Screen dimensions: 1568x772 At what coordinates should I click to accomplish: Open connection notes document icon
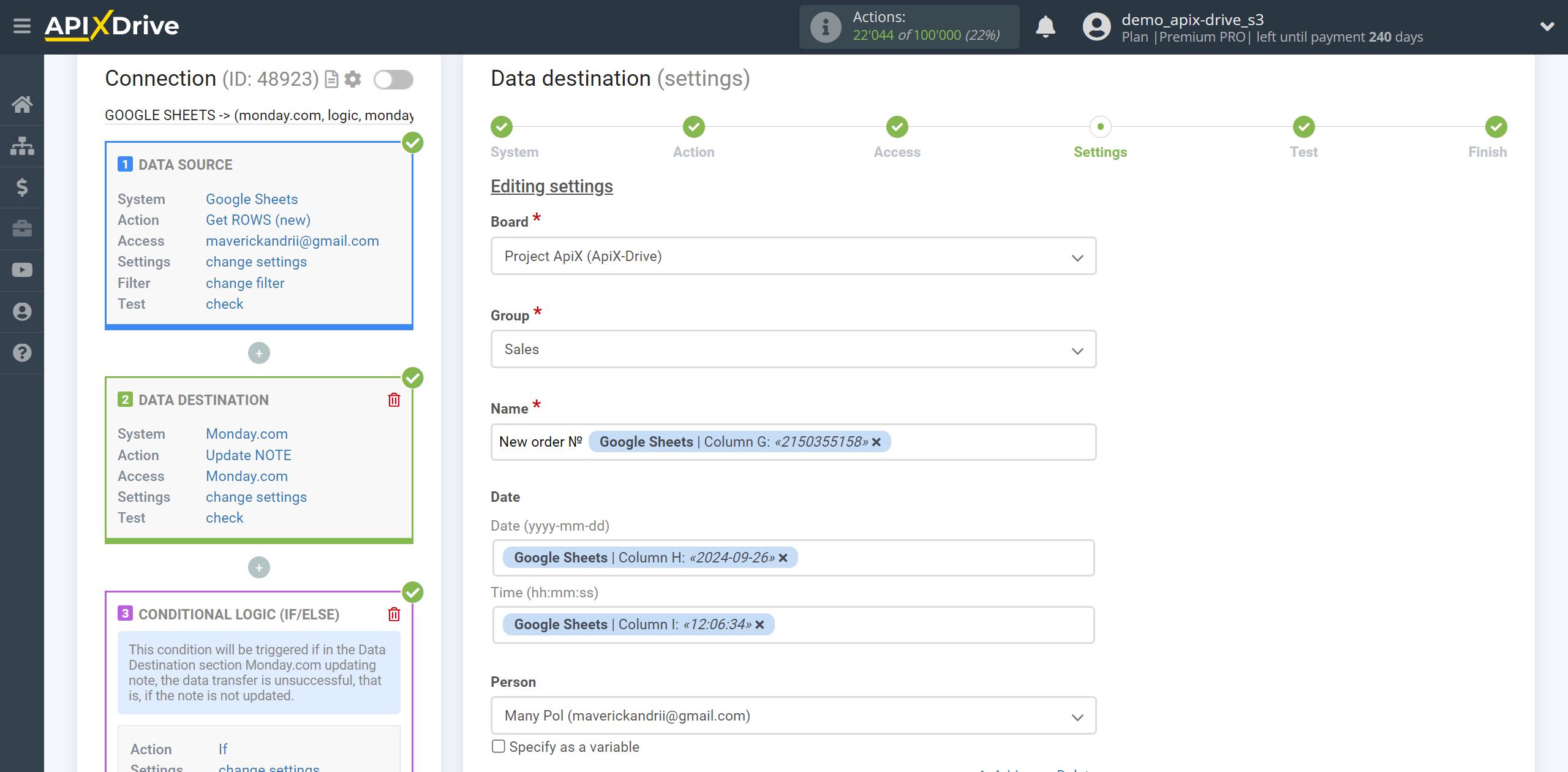(331, 80)
